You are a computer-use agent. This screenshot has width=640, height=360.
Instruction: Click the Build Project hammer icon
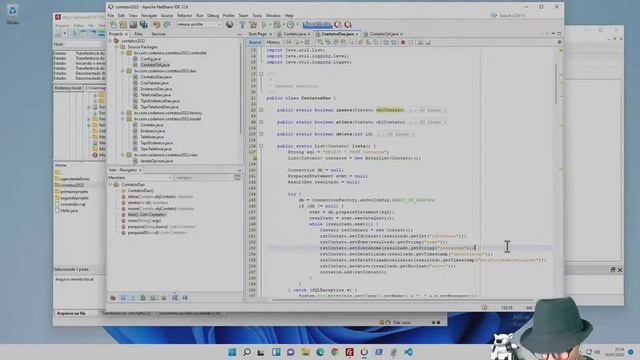242,25
